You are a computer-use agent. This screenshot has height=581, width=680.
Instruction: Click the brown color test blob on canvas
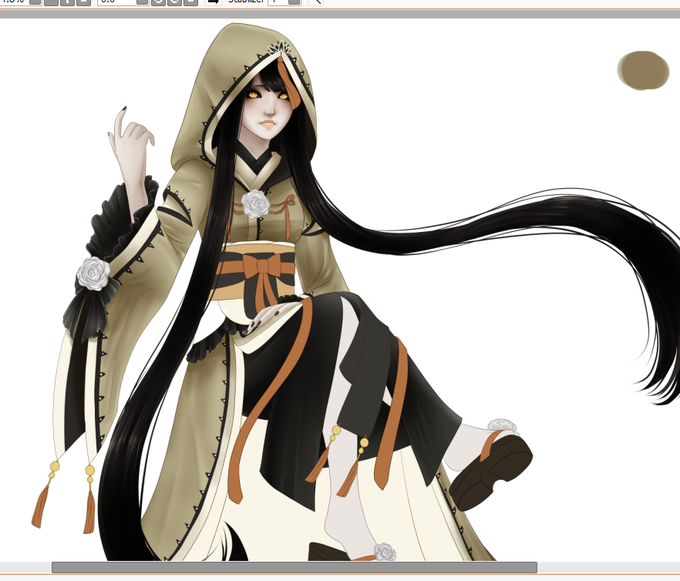(644, 71)
